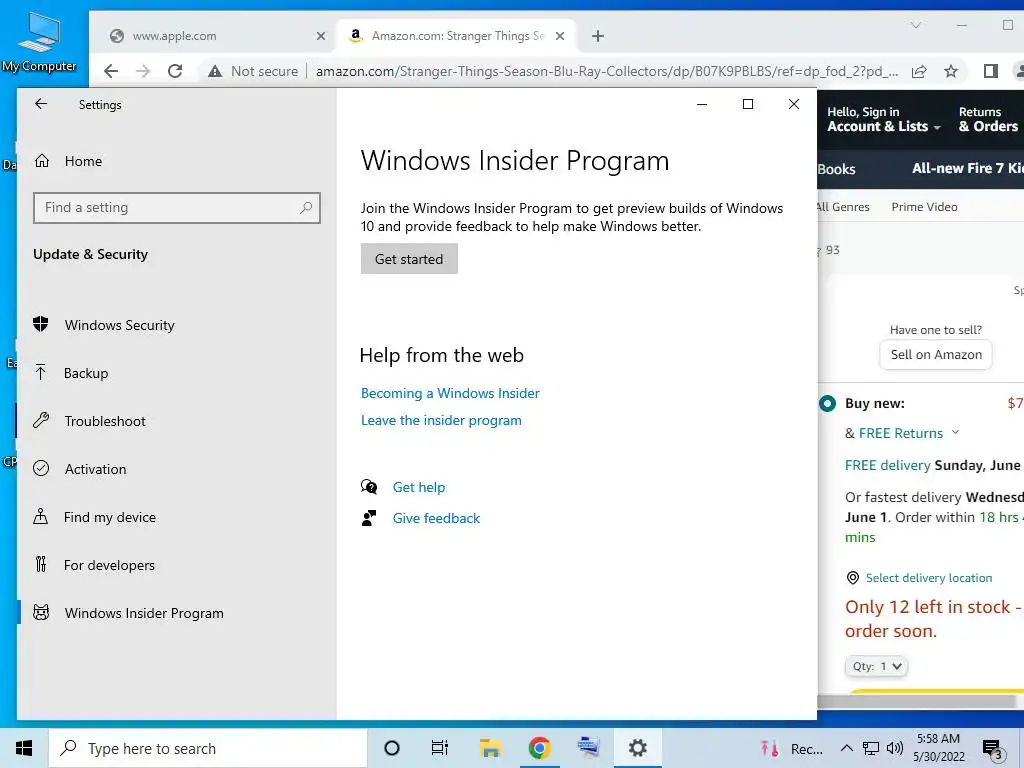Click the Get started button
This screenshot has width=1024, height=768.
(409, 259)
